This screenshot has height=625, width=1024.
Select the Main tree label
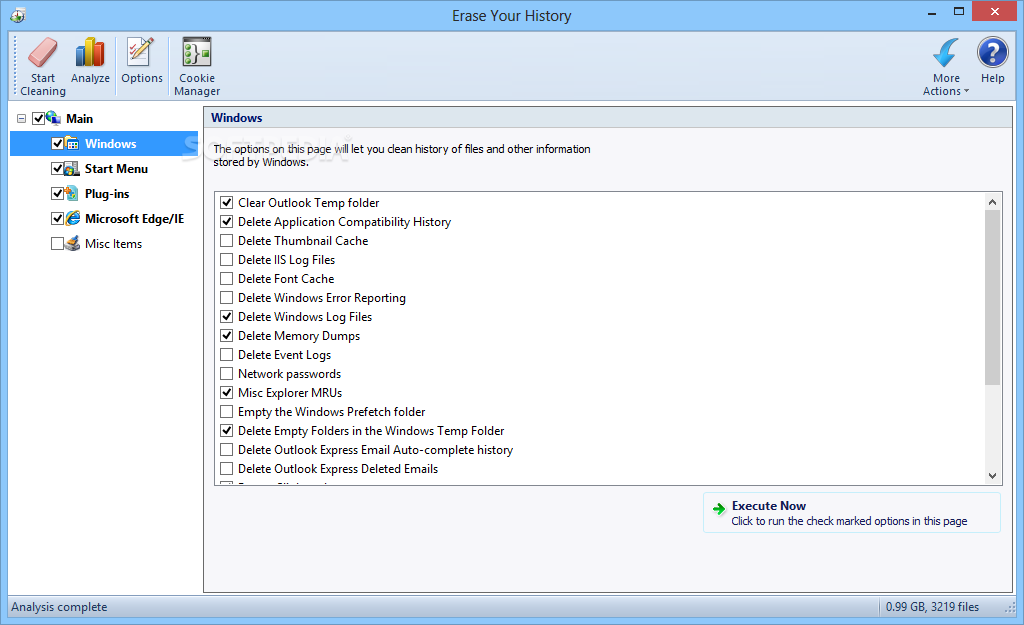[x=80, y=118]
